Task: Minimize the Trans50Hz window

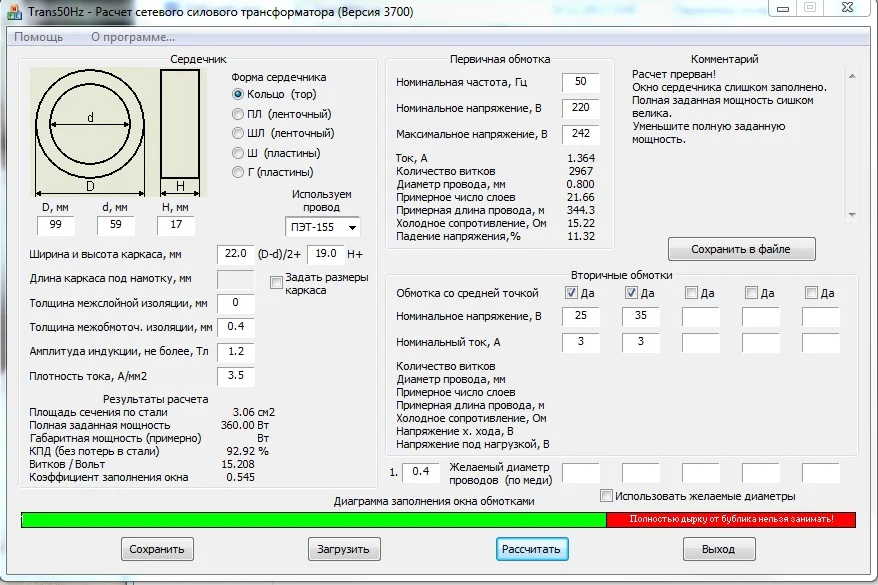Action: (x=783, y=8)
